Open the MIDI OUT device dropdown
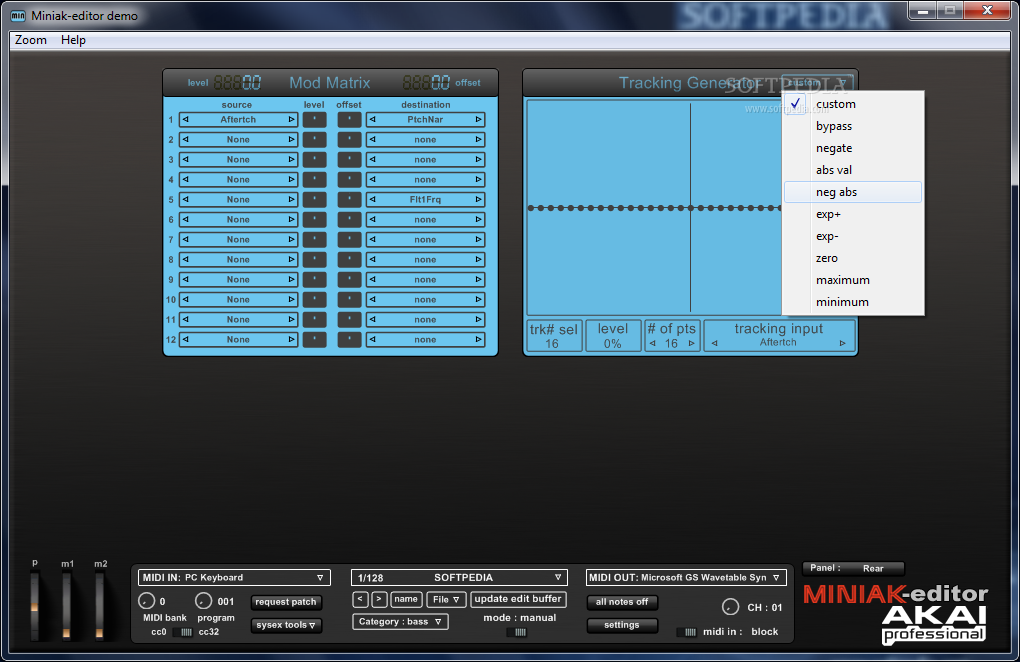 tap(686, 577)
